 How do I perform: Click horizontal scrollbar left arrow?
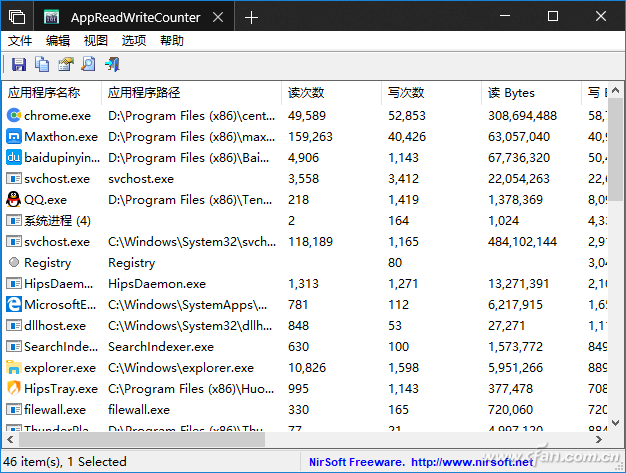[x=10, y=439]
